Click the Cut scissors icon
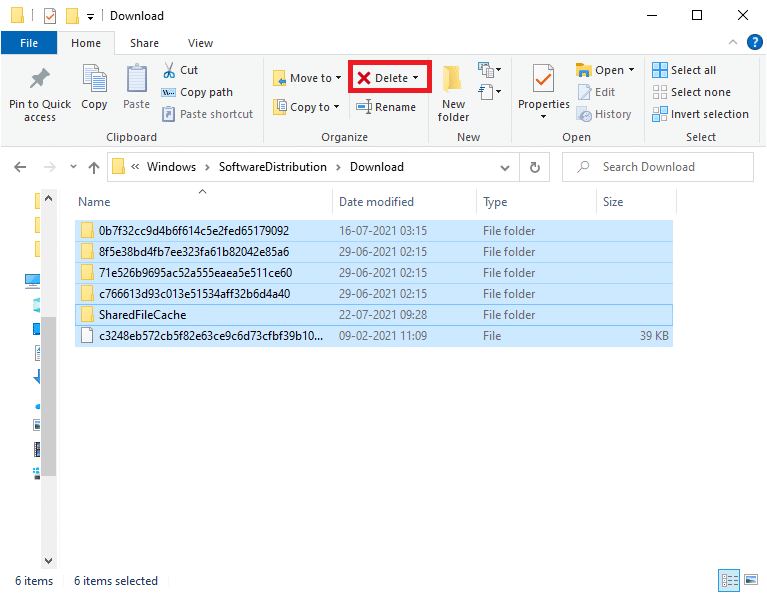Screen dimensions: 767x593 click(169, 70)
